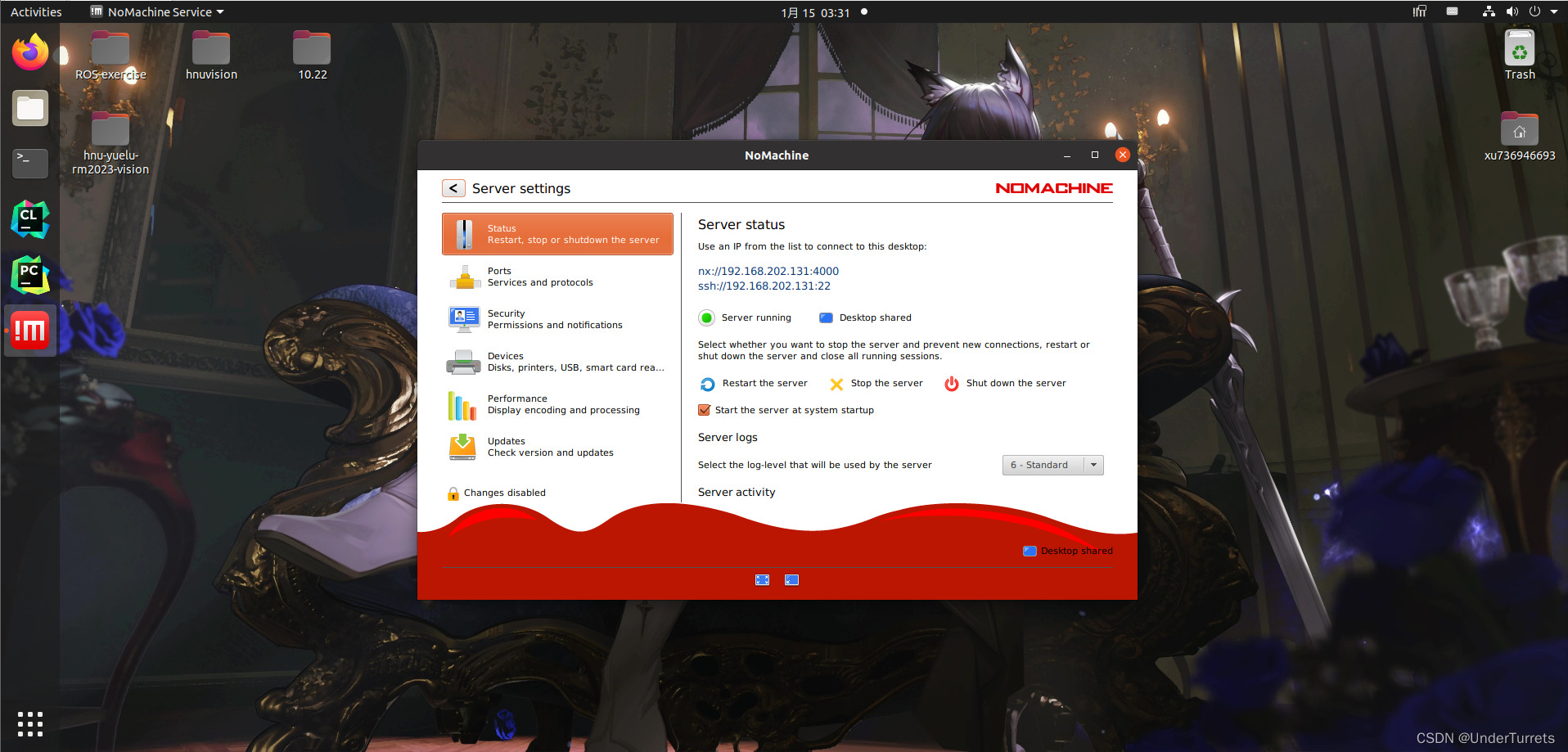Click the Performance bar chart icon
Viewport: 1568px width, 752px height.
462,405
